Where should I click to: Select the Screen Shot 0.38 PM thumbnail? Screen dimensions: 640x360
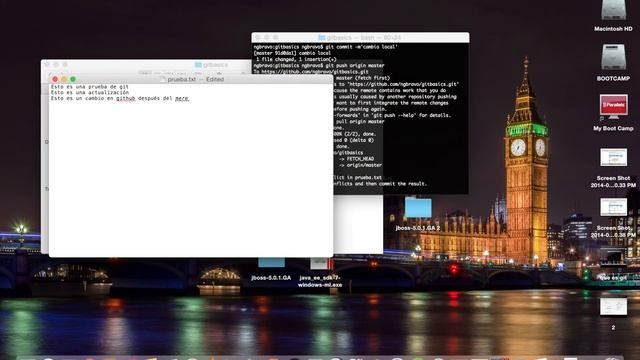pos(613,207)
